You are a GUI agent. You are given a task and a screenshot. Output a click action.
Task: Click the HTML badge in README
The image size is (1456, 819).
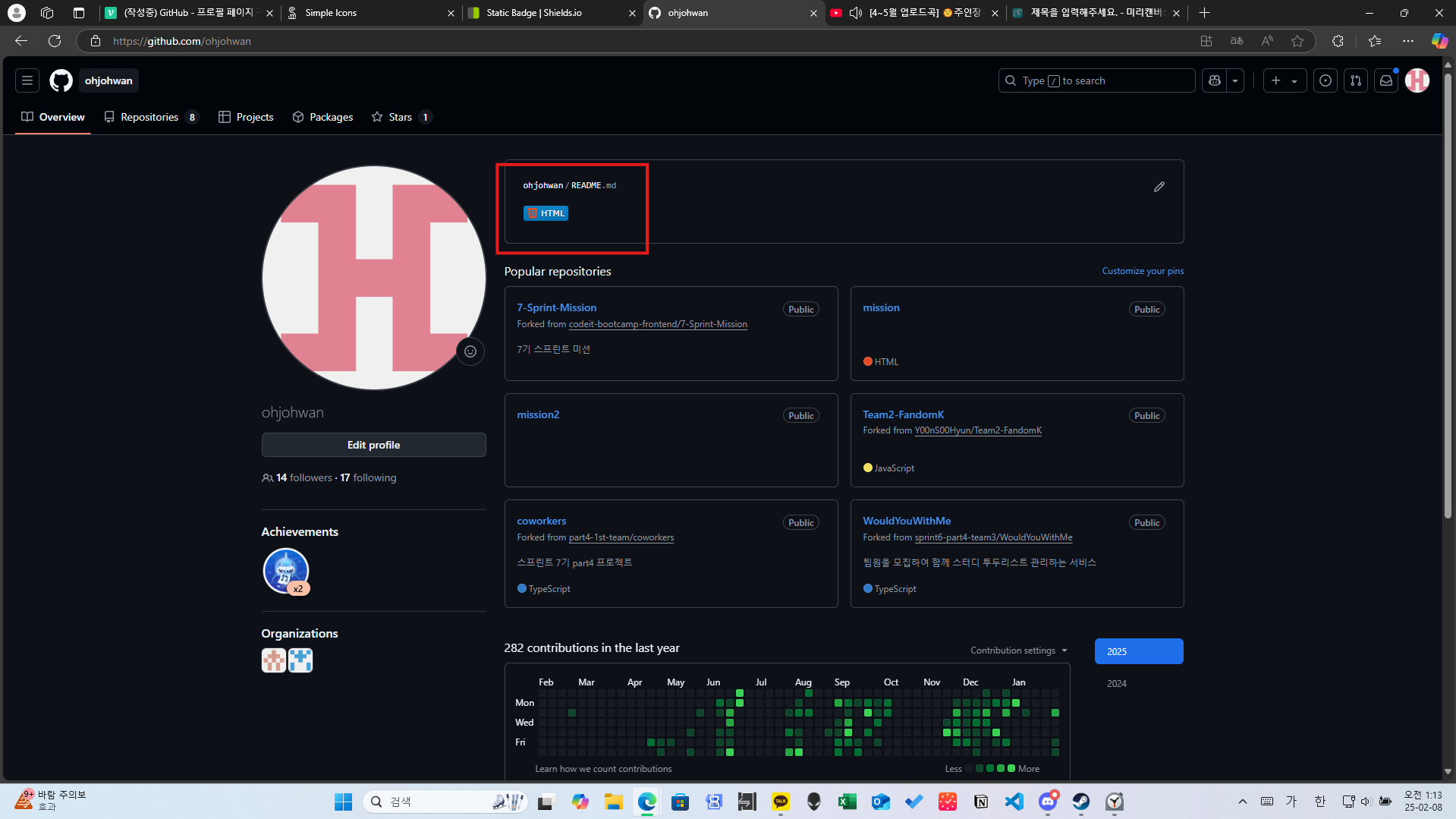(x=546, y=213)
